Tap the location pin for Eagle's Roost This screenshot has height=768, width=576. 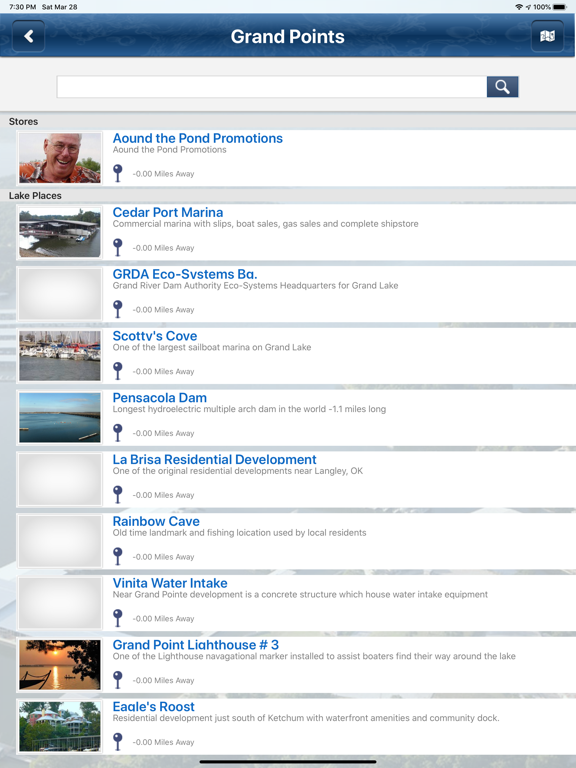118,741
